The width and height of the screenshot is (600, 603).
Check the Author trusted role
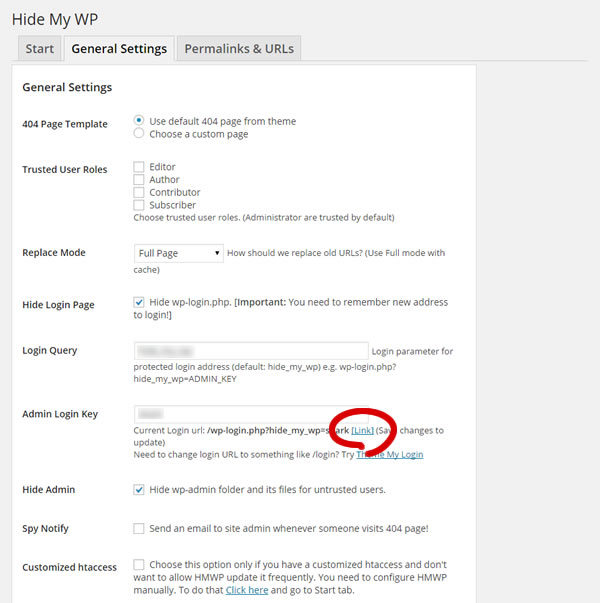[x=139, y=179]
